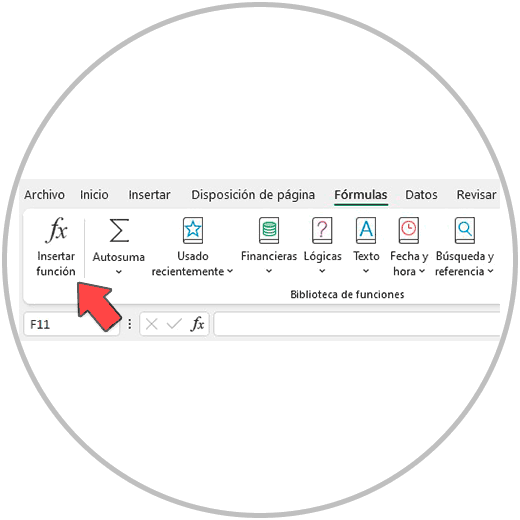Image resolution: width=520 pixels, height=520 pixels.
Task: Click the Name Box showing F11
Action: (71, 324)
